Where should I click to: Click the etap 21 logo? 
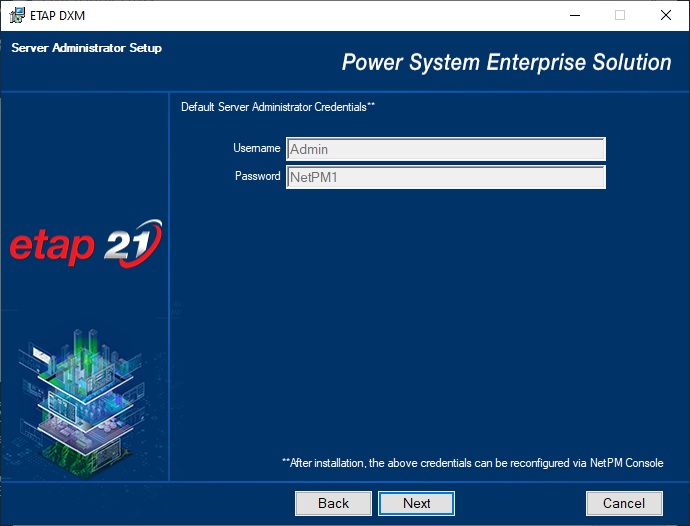click(85, 244)
